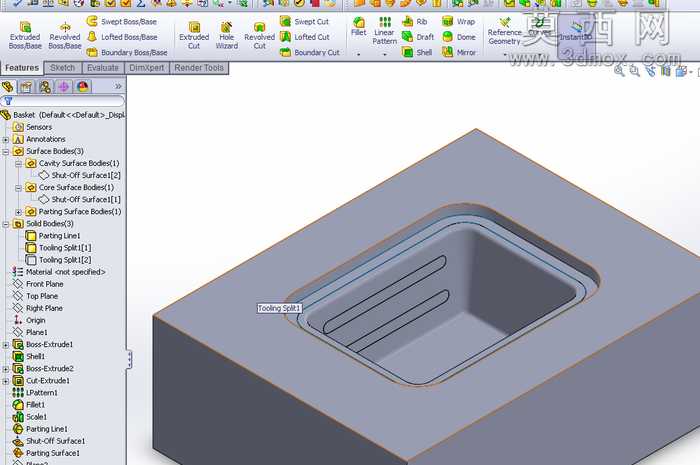
Task: Select Sensors tree item
Action: point(33,127)
